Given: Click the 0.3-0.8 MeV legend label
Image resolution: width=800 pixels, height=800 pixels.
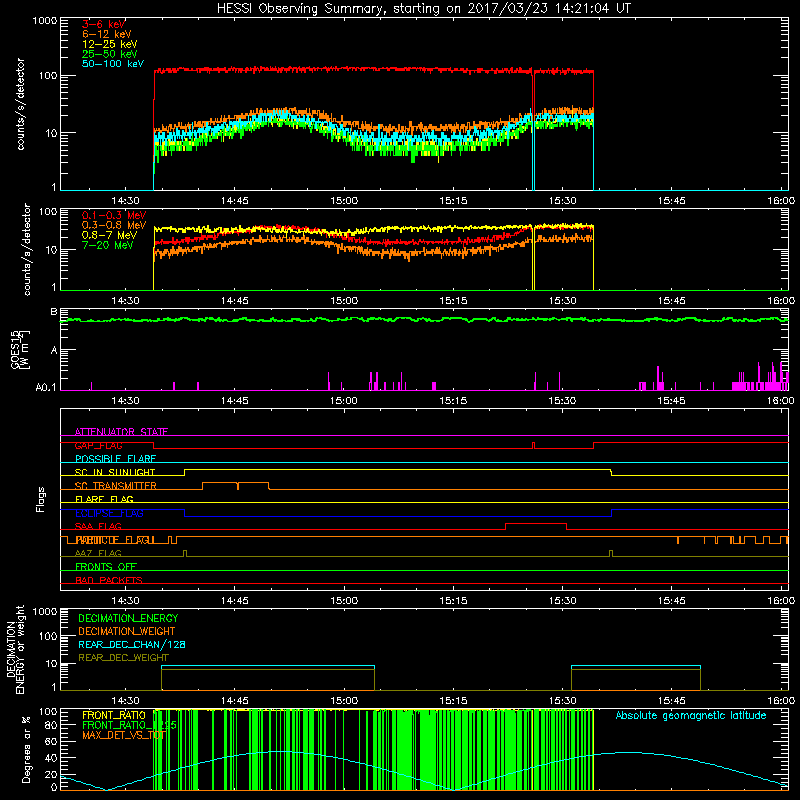Looking at the screenshot, I should tap(114, 226).
